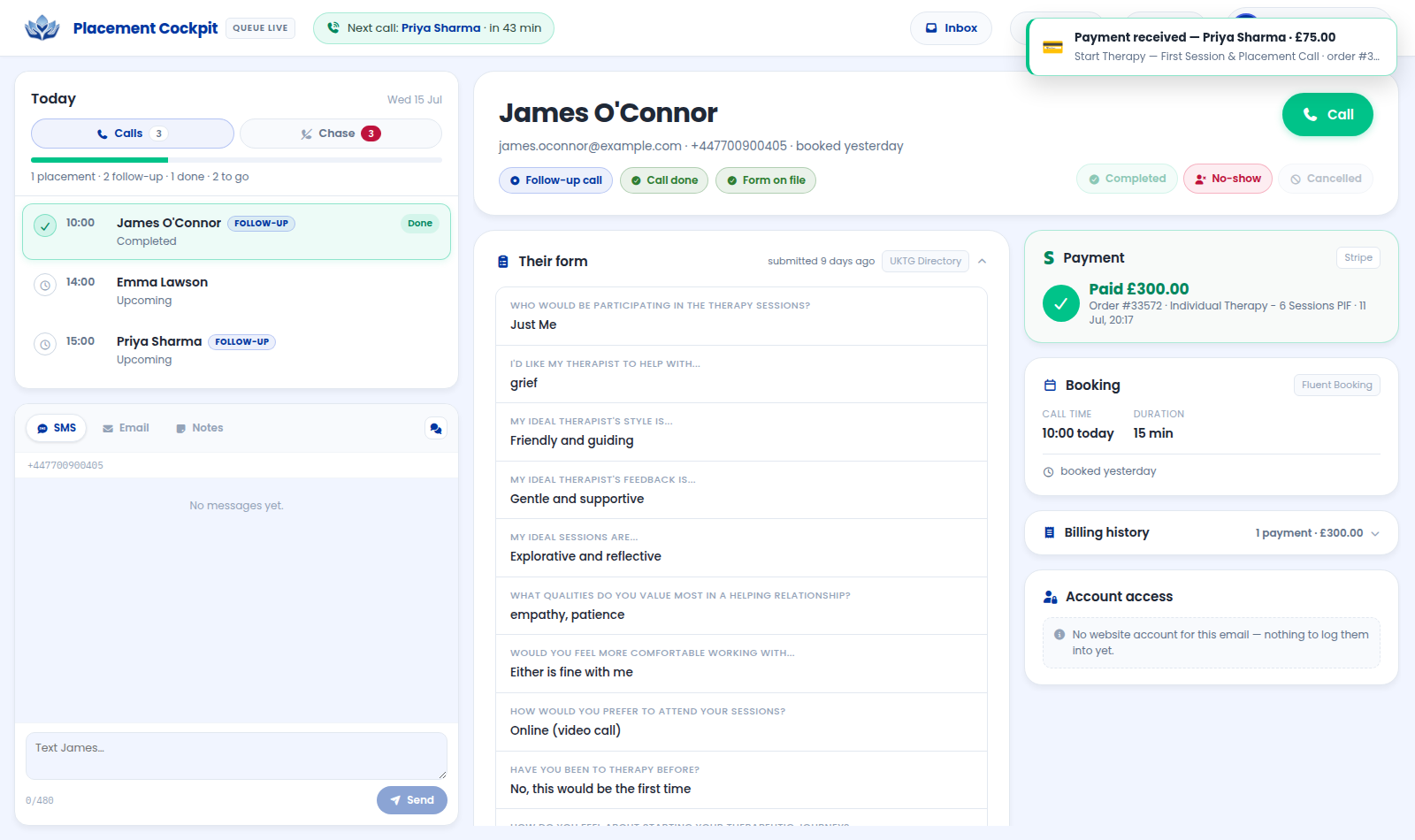The width and height of the screenshot is (1415, 840).
Task: Switch to the Email tab
Action: click(x=126, y=428)
